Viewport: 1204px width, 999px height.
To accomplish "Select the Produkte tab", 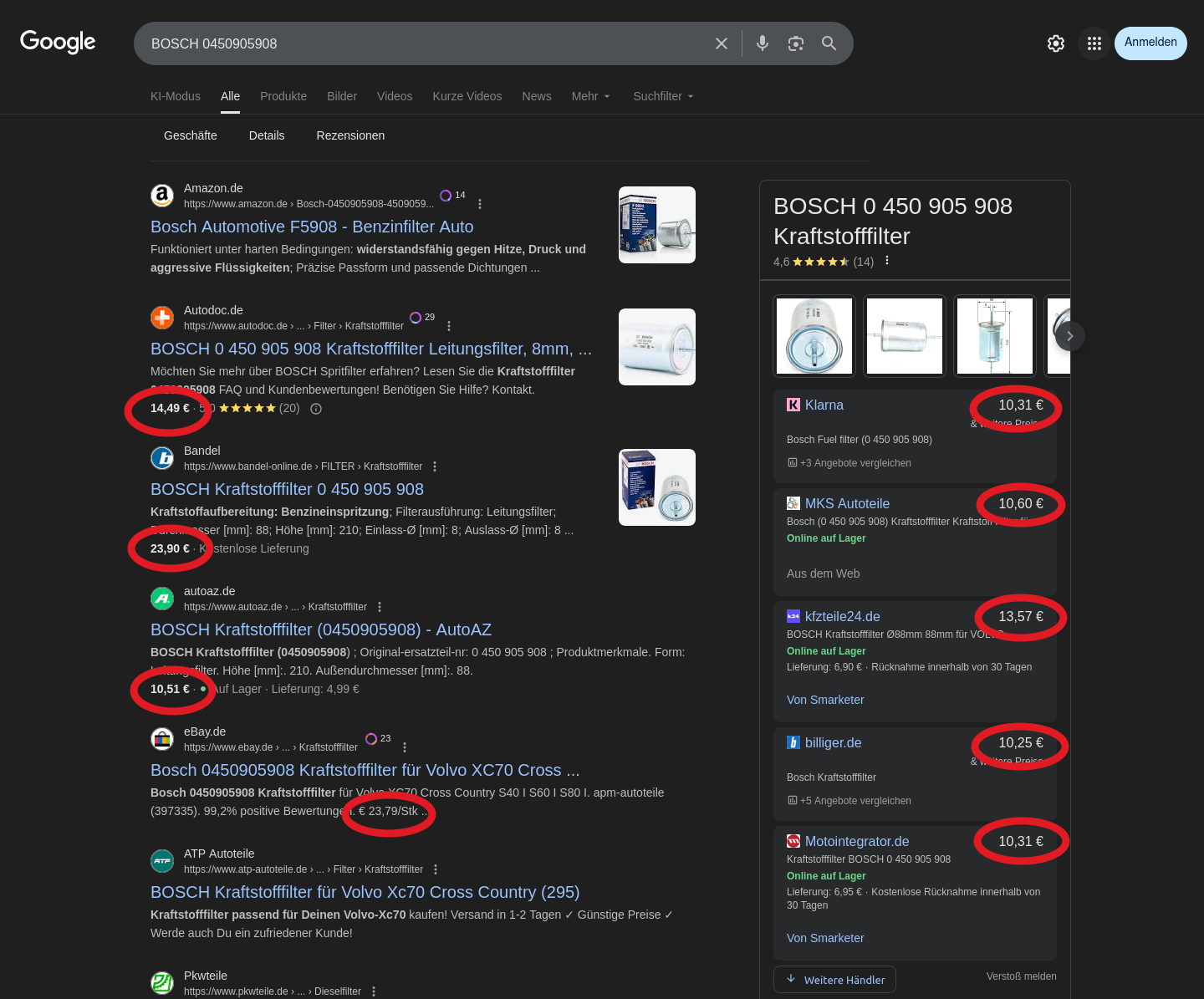I will 283,96.
